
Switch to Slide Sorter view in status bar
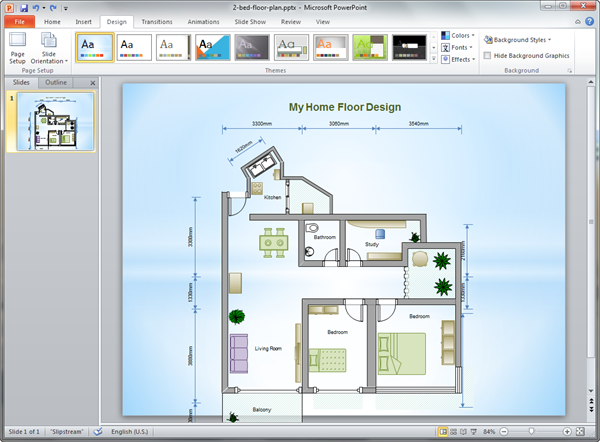tap(456, 431)
